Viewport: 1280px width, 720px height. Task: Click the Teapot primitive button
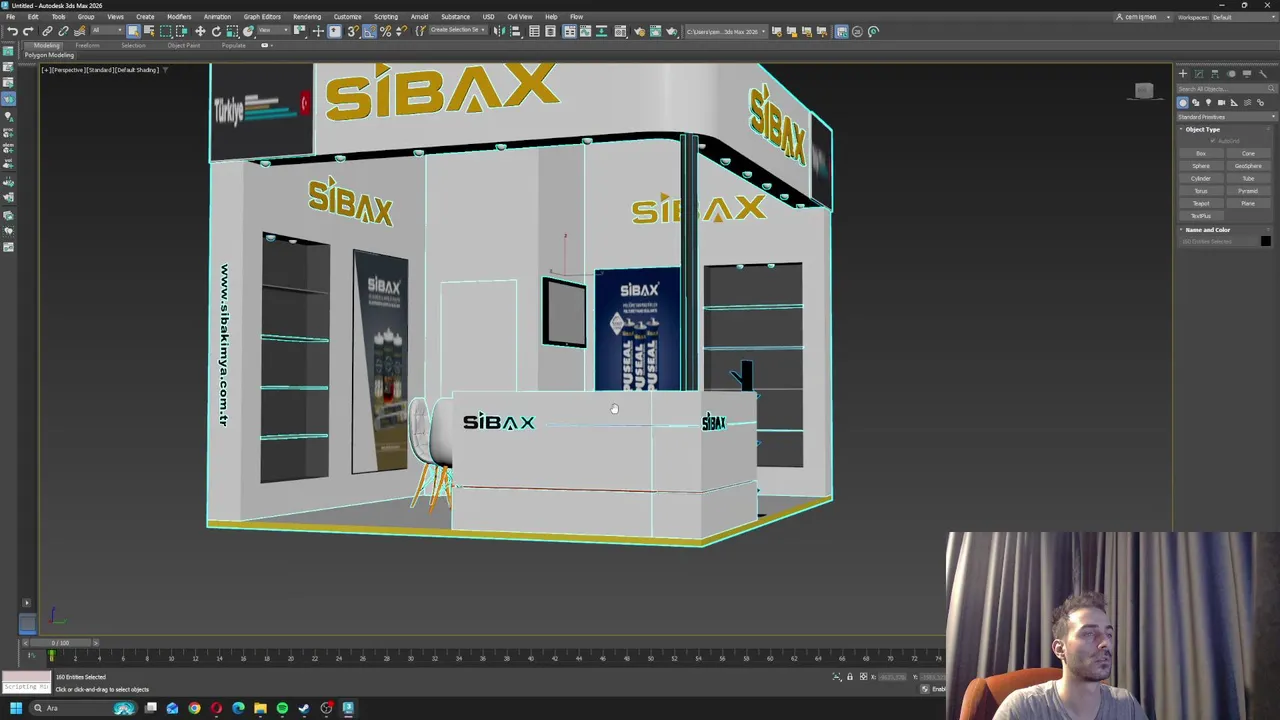point(1201,203)
